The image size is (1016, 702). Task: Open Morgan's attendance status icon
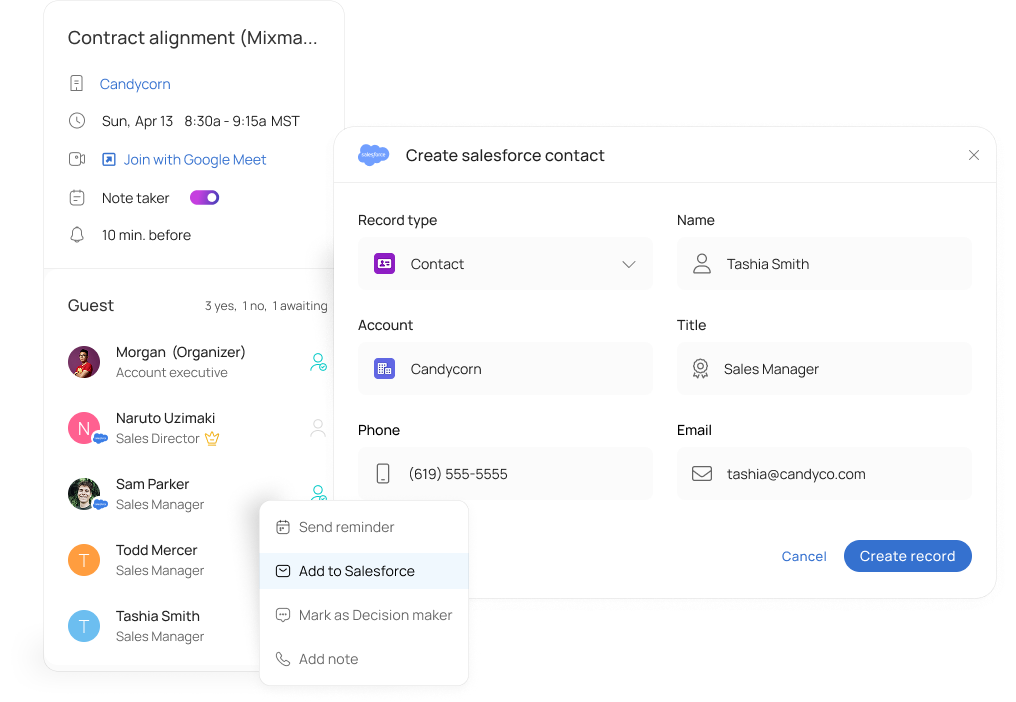point(318,362)
